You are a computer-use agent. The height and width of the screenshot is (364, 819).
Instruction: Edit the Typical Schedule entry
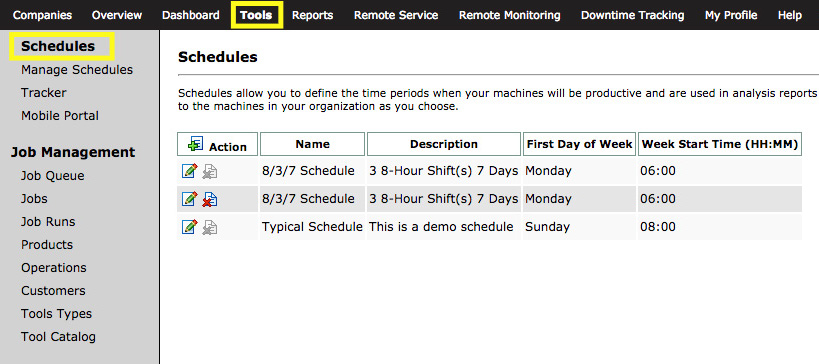tap(190, 227)
